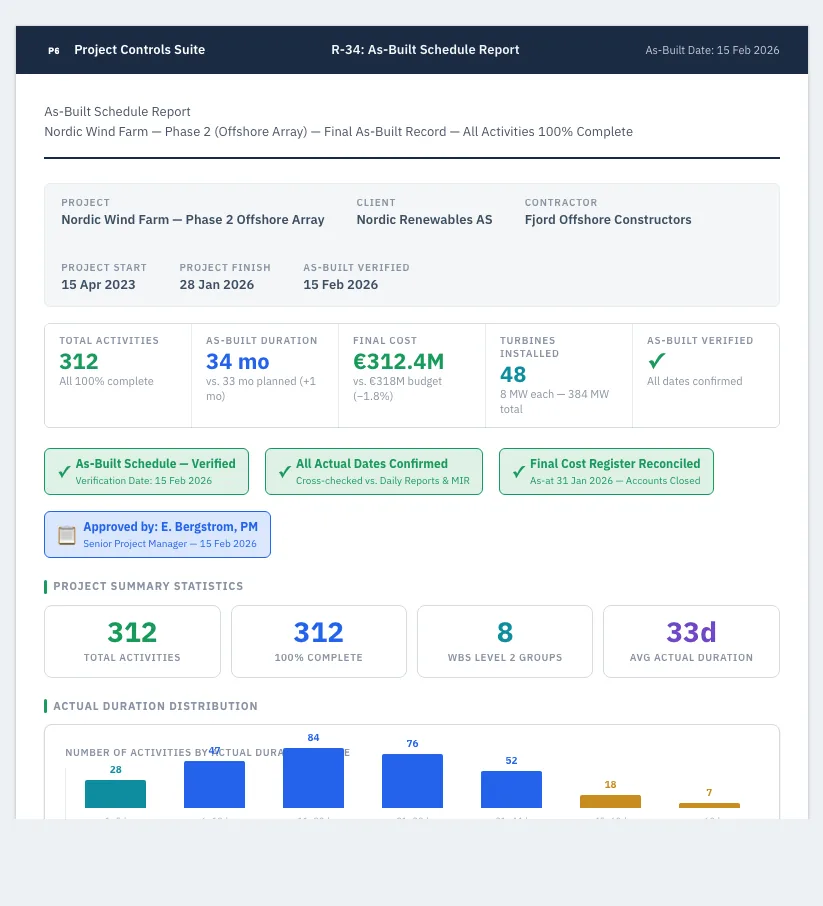823x906 pixels.
Task: Click the 33d Avg Actual Duration card
Action: tap(691, 641)
